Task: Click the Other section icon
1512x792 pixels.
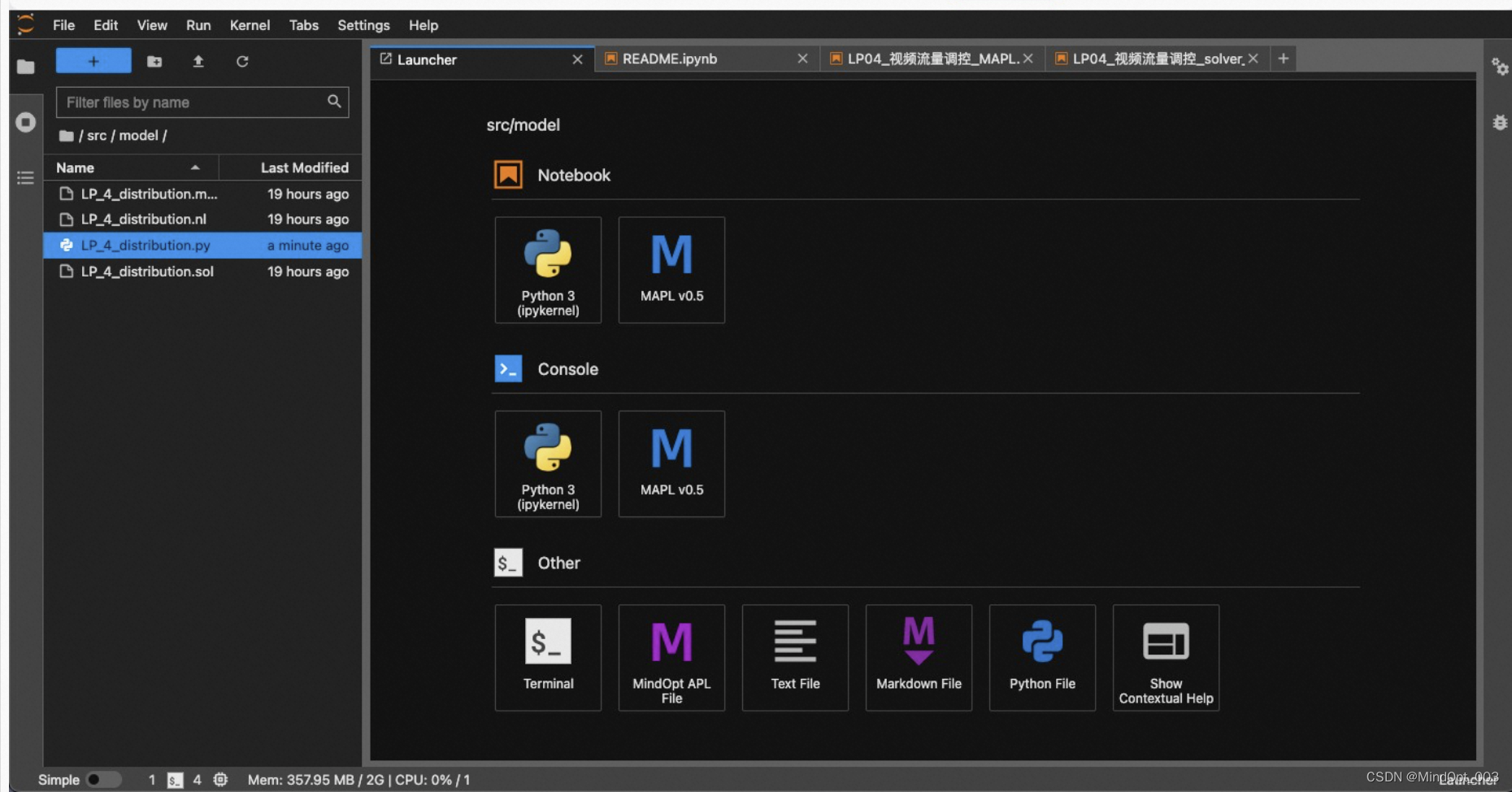Action: coord(508,563)
